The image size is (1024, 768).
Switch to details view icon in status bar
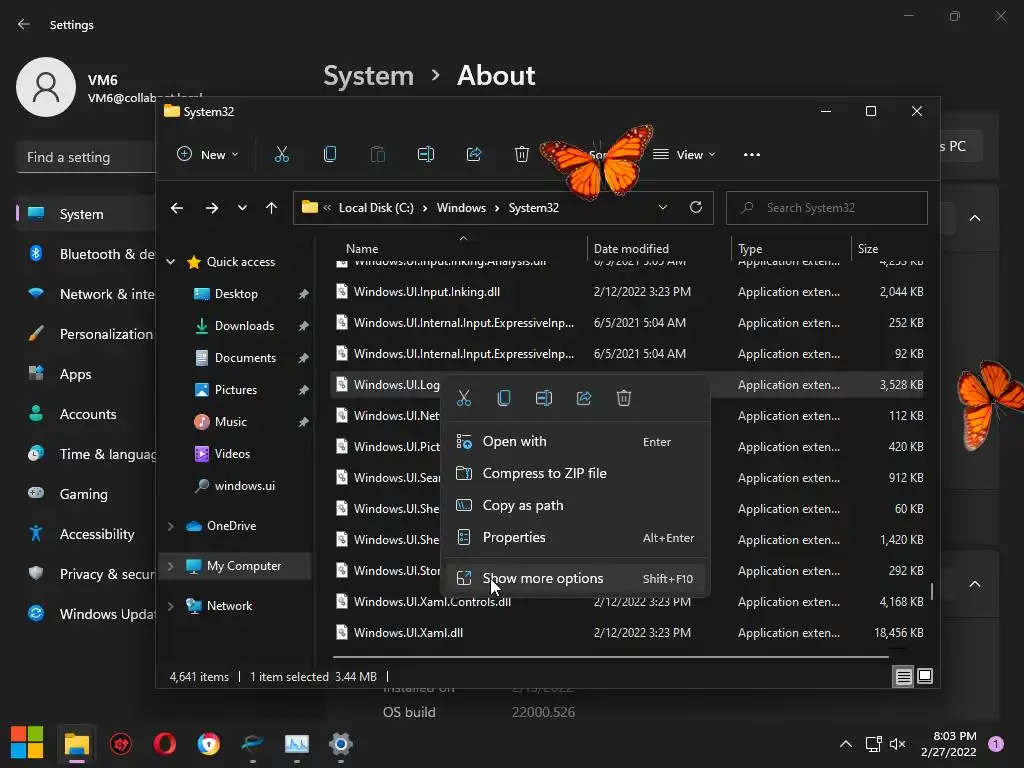click(903, 677)
